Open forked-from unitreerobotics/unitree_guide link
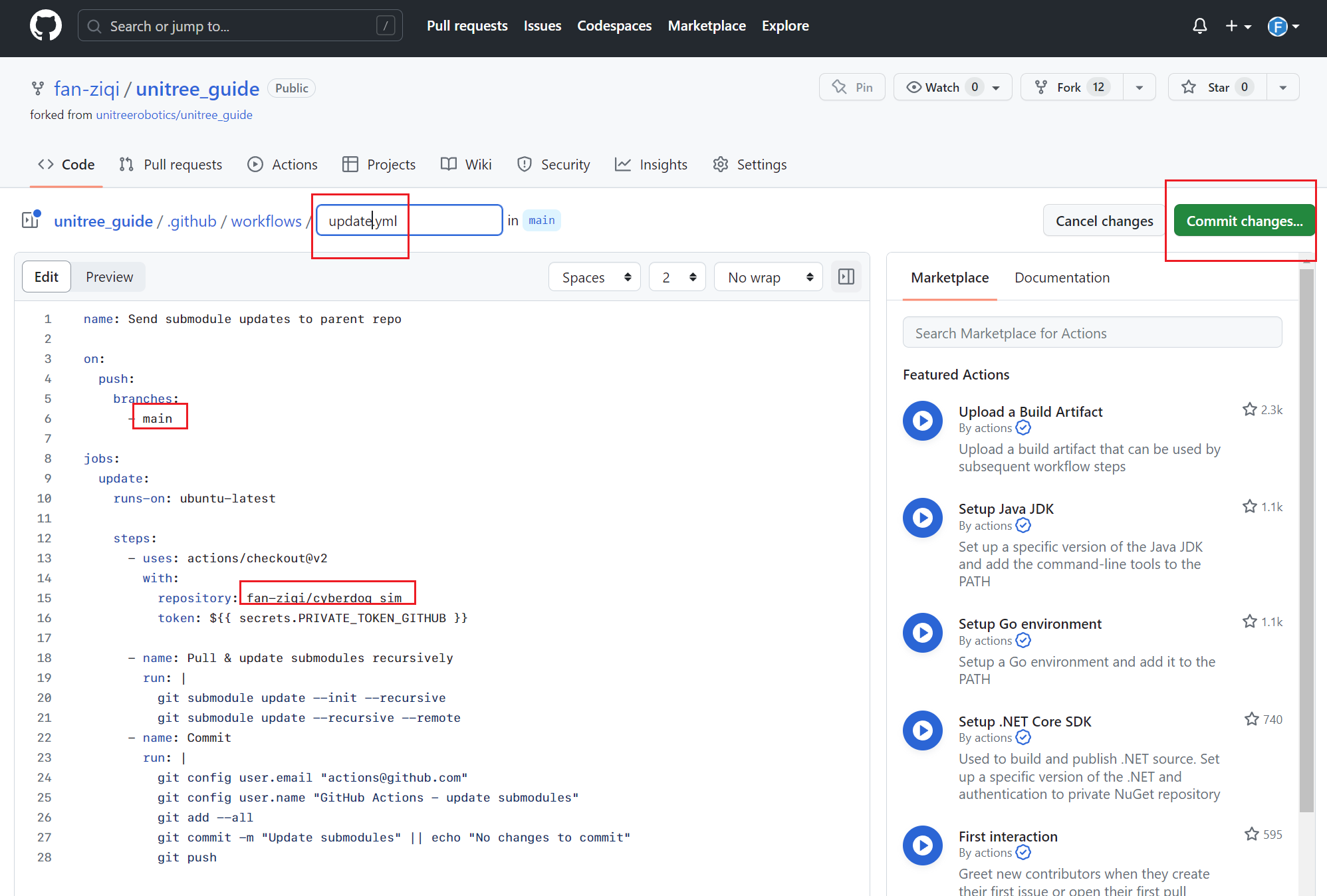This screenshot has width=1327, height=896. click(x=174, y=115)
